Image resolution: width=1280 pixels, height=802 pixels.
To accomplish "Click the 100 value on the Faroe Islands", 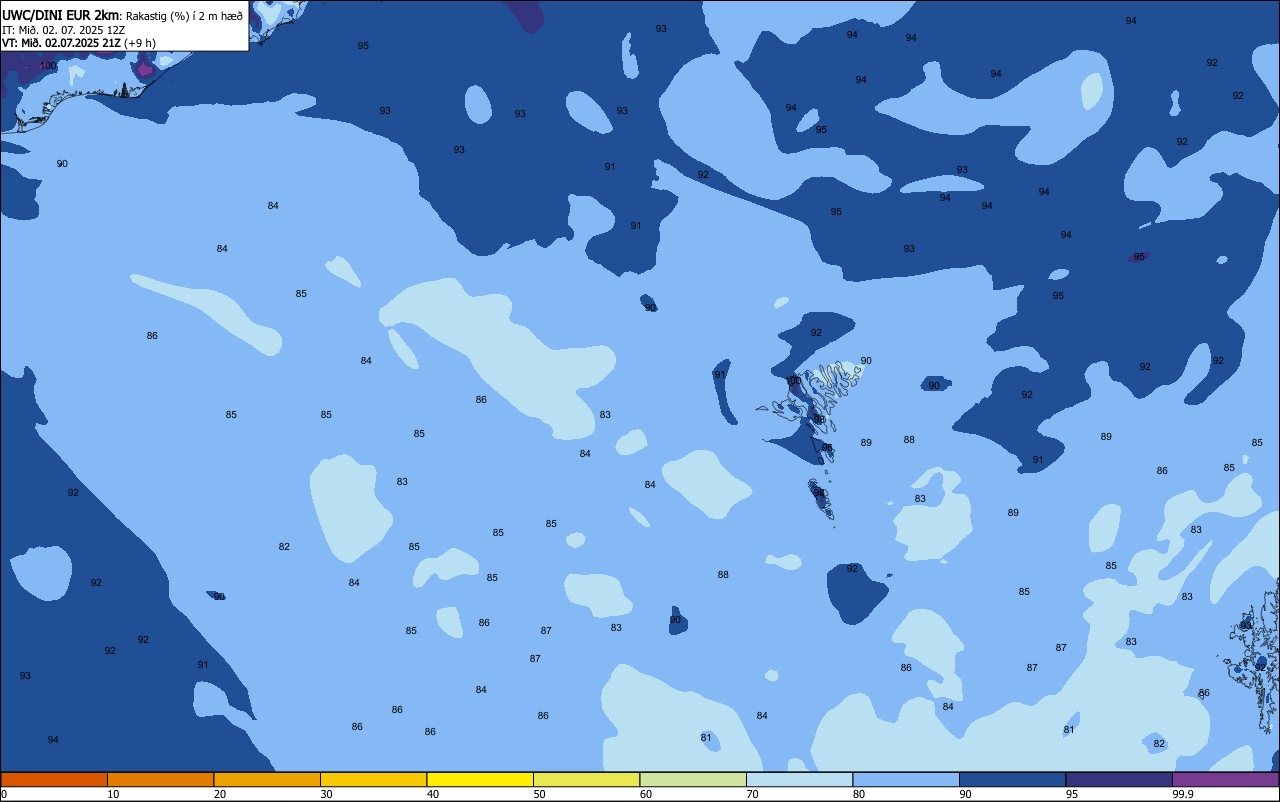I will pos(794,381).
